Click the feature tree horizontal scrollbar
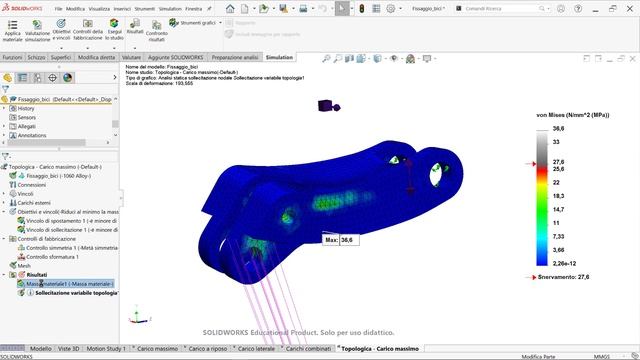The height and width of the screenshot is (360, 640). pos(47,142)
